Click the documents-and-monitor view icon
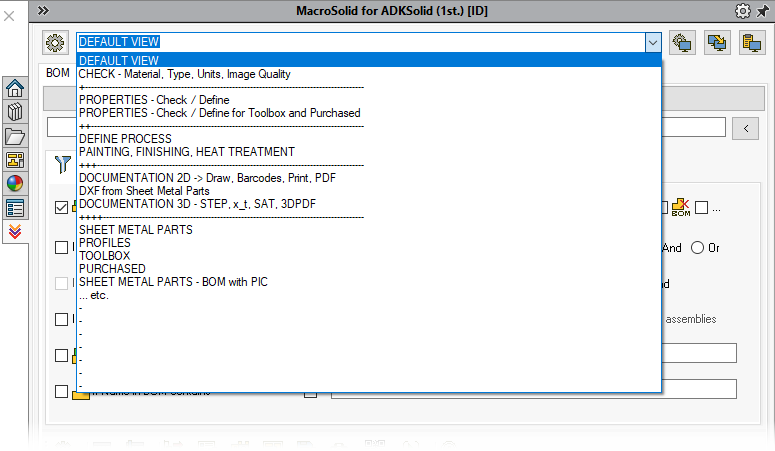775x451 pixels. (752, 43)
